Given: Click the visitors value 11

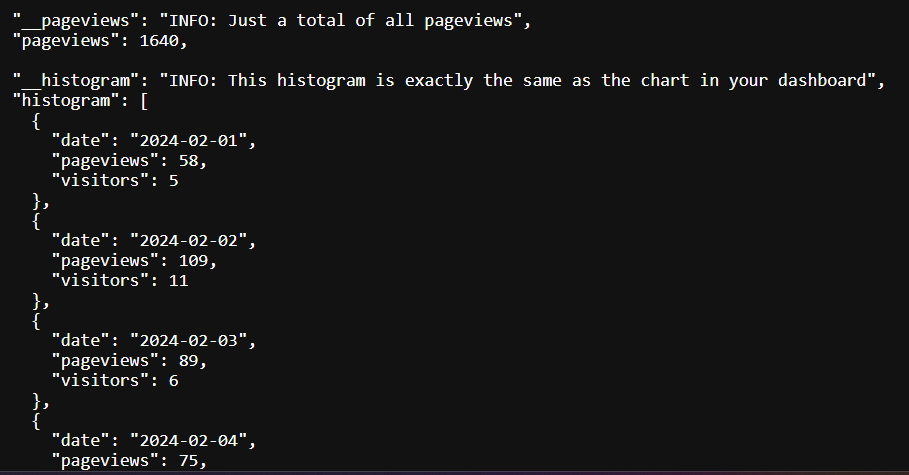Looking at the screenshot, I should [x=179, y=281].
